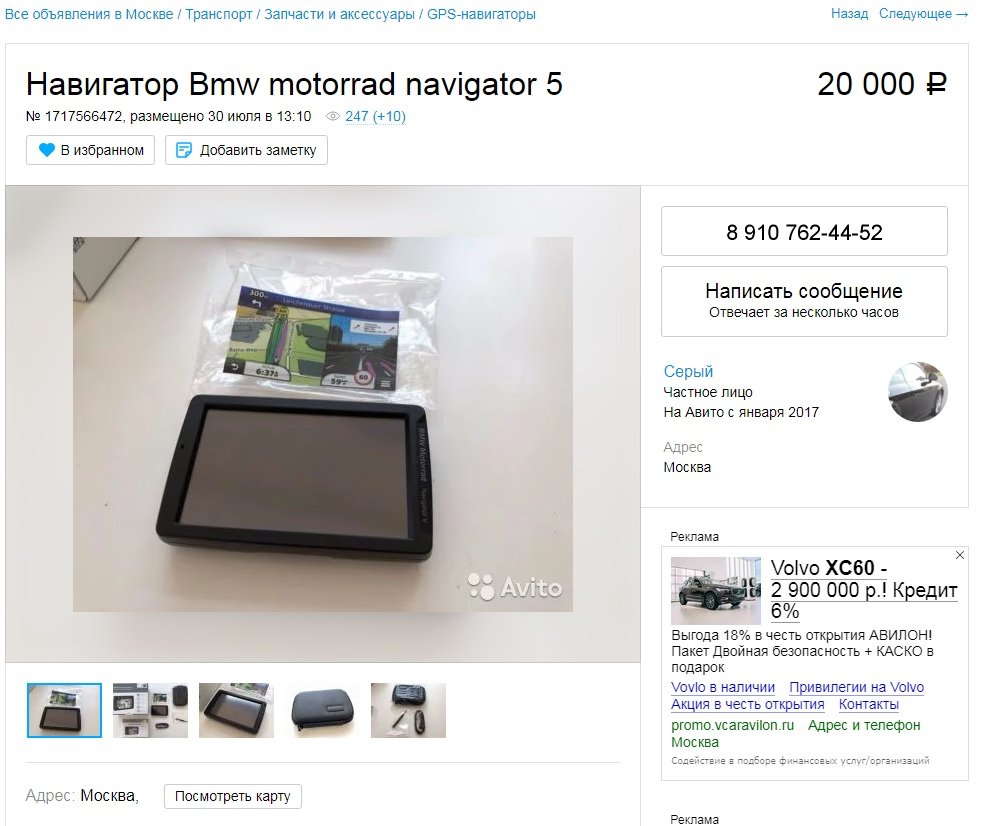This screenshot has height=826, width=981.
Task: Click the add note icon
Action: coord(184,150)
